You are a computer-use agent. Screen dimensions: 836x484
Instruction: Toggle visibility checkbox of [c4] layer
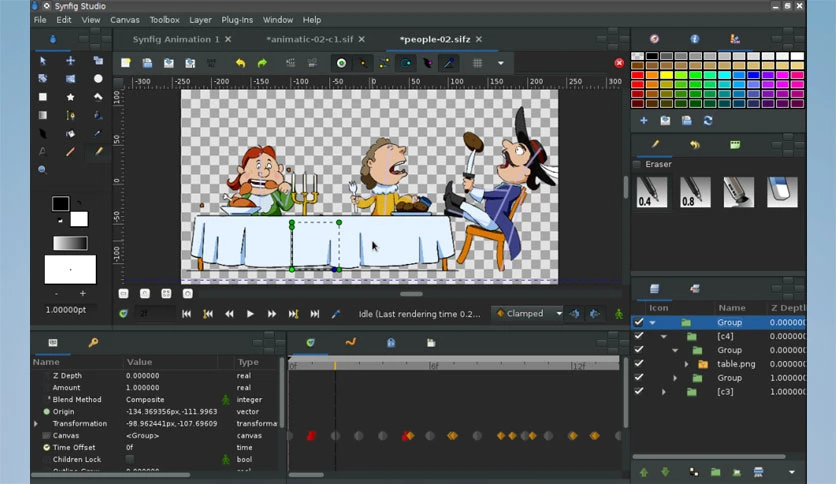638,336
